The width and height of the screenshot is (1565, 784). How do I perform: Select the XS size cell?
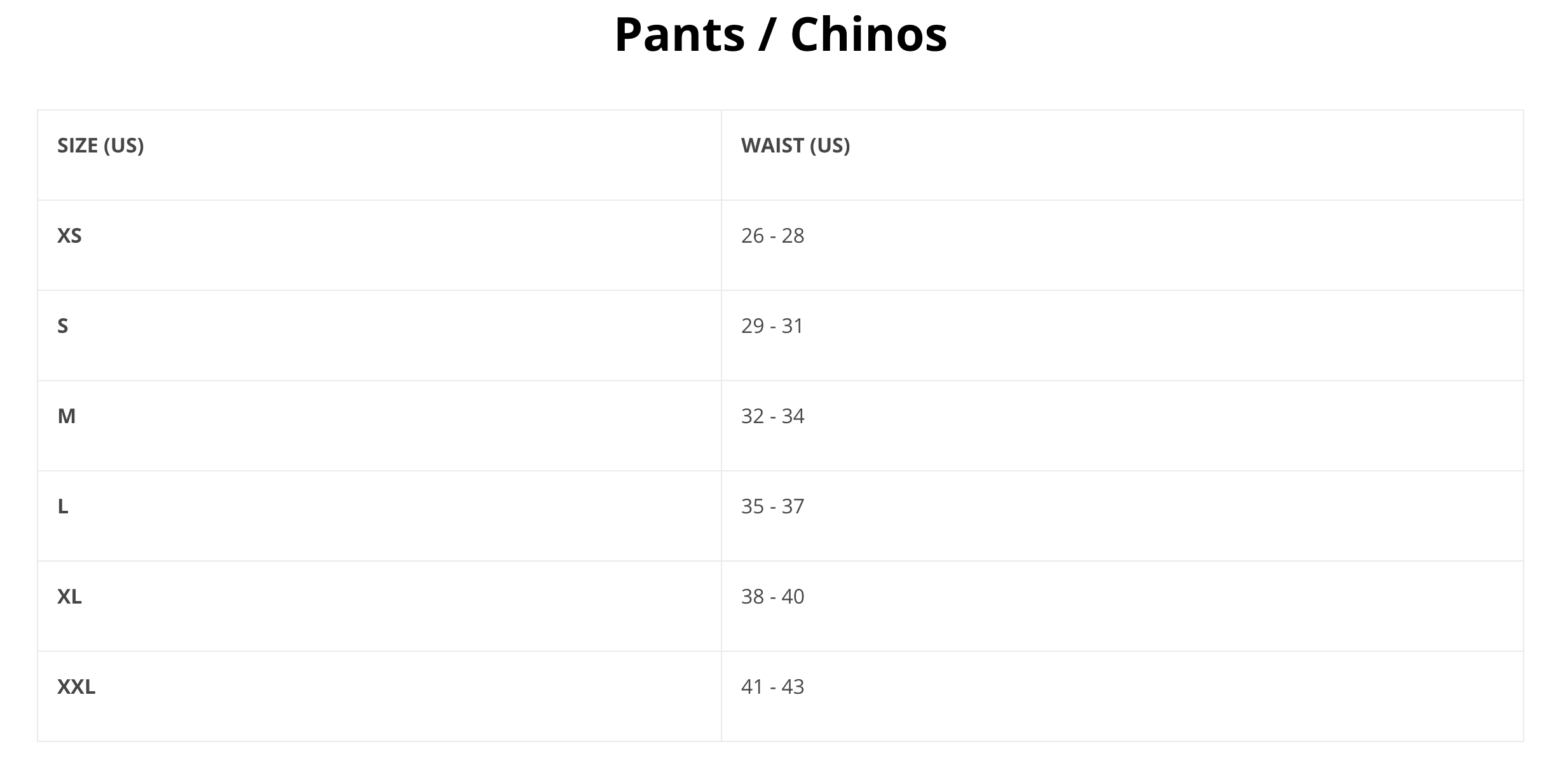[x=69, y=236]
